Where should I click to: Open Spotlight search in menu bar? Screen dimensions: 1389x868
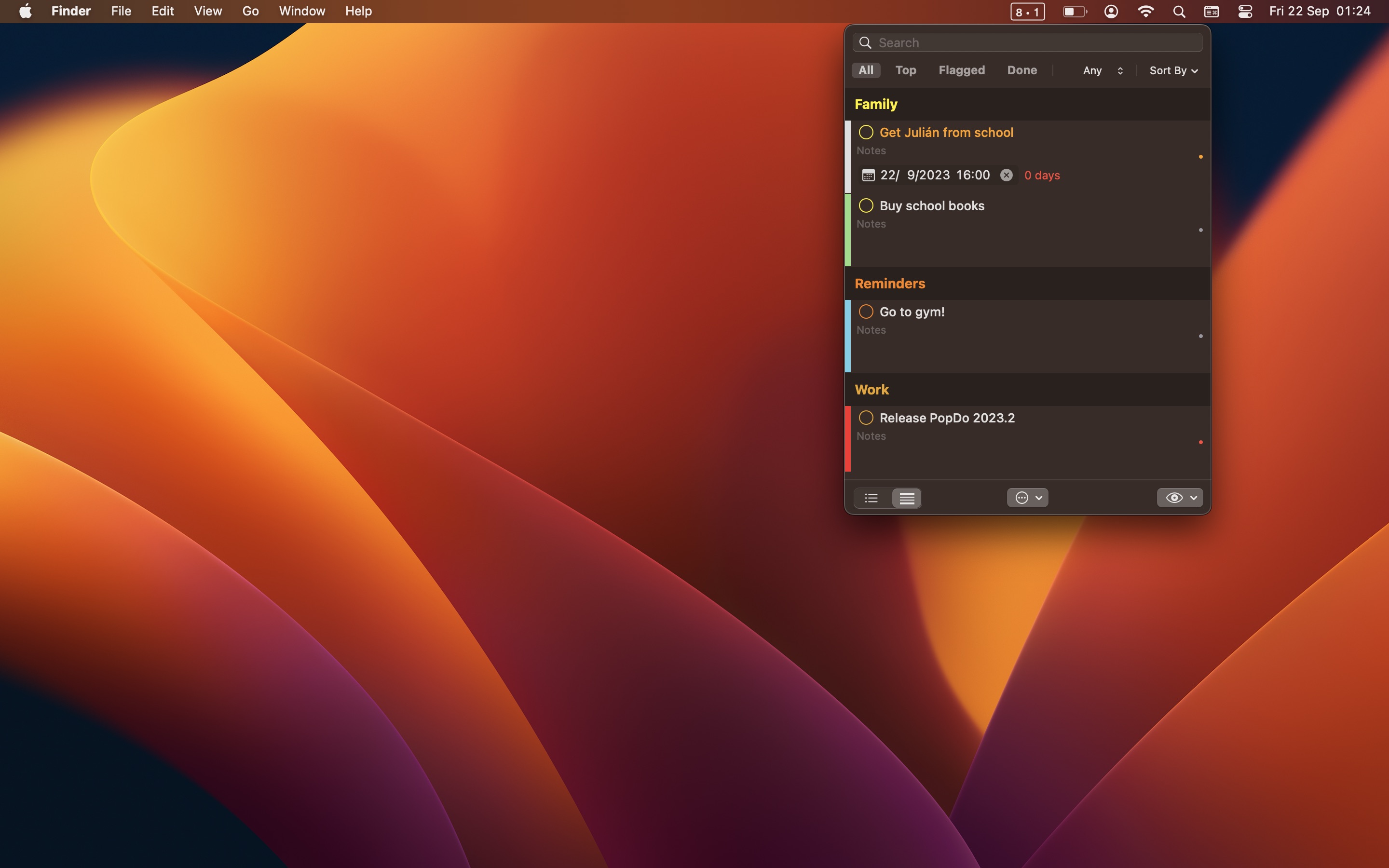coord(1179,12)
